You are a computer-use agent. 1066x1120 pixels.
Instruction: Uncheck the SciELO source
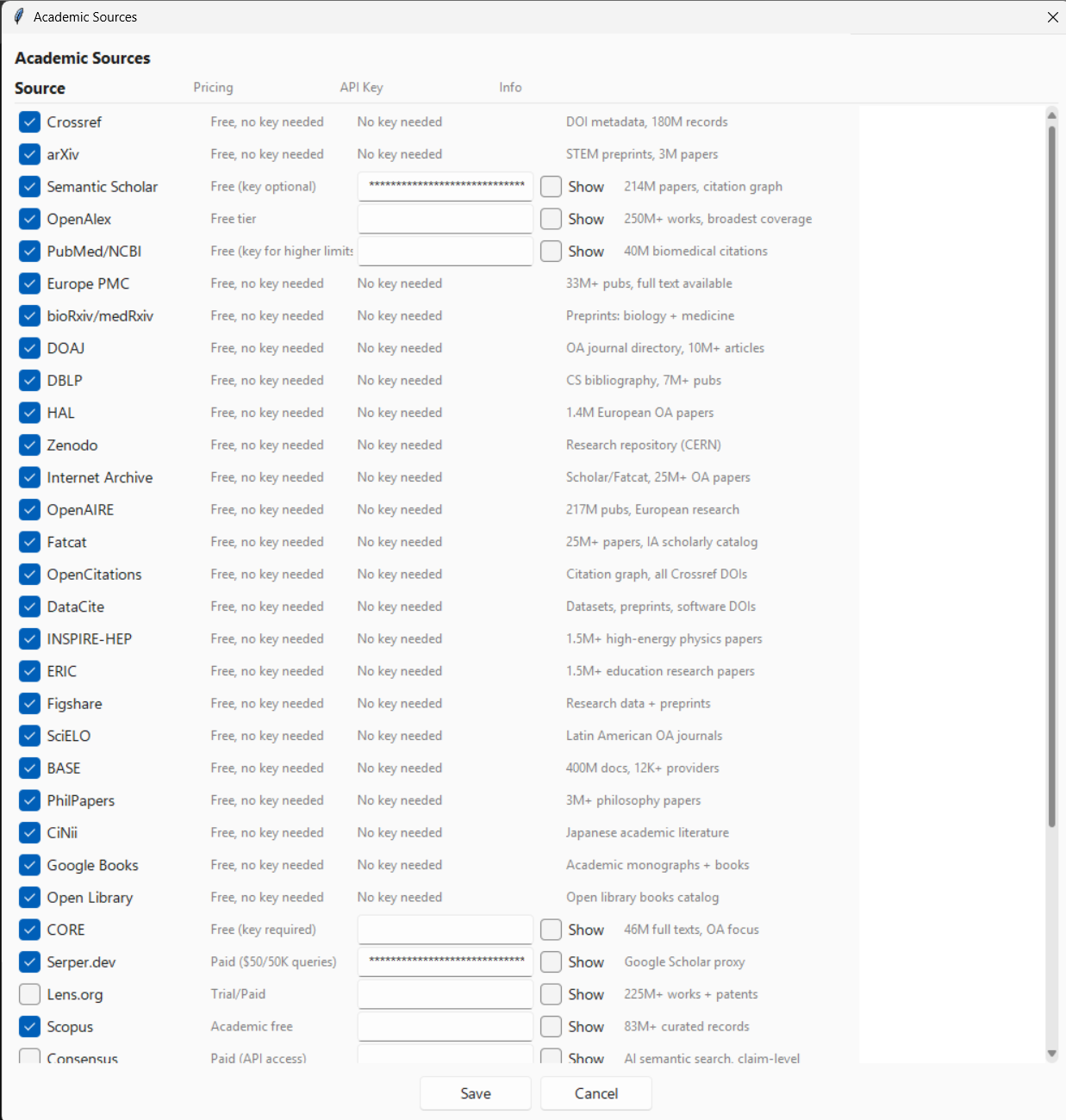pos(29,736)
